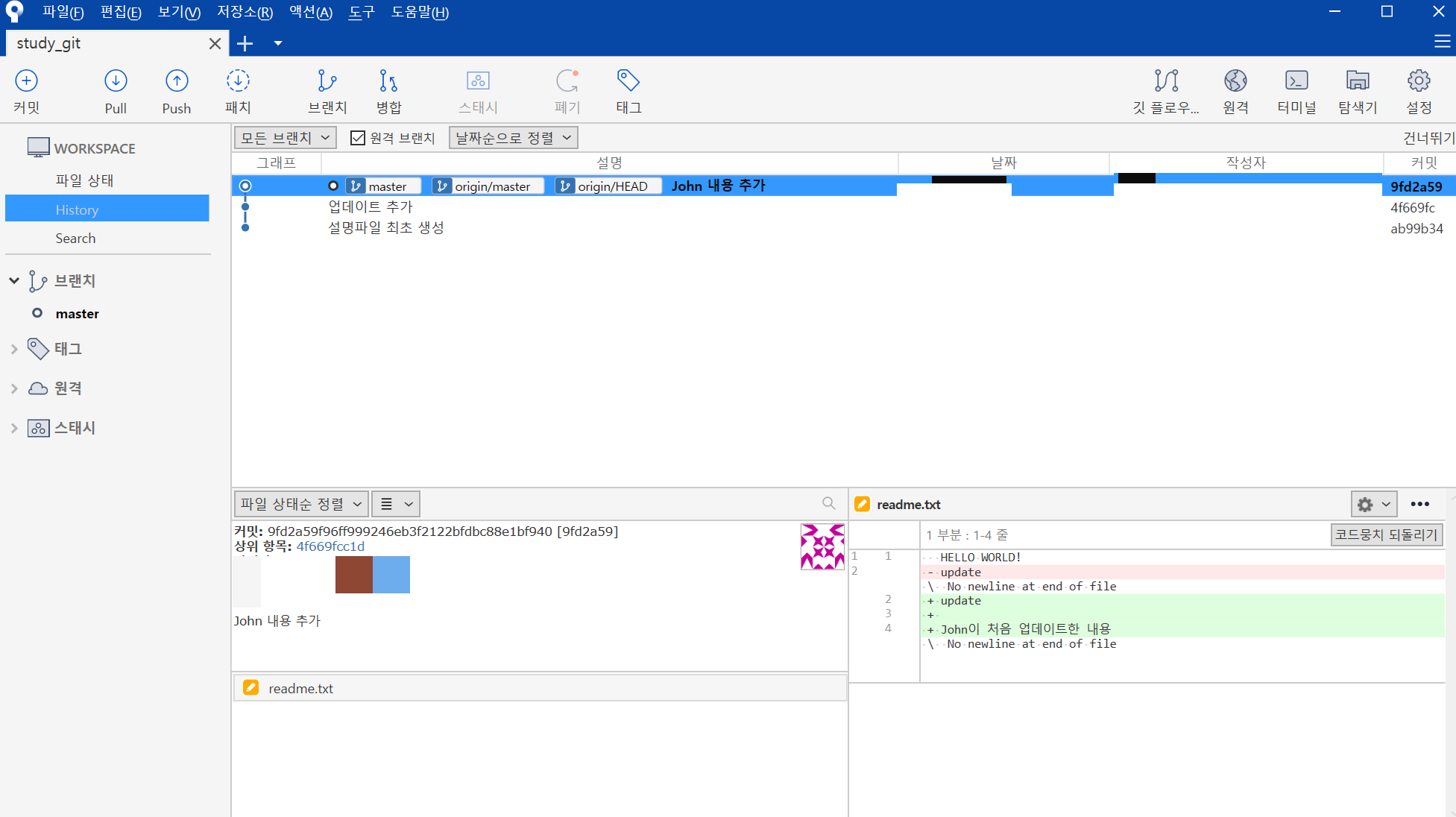
Task: Open the Actions (액션) menu
Action: [x=310, y=12]
